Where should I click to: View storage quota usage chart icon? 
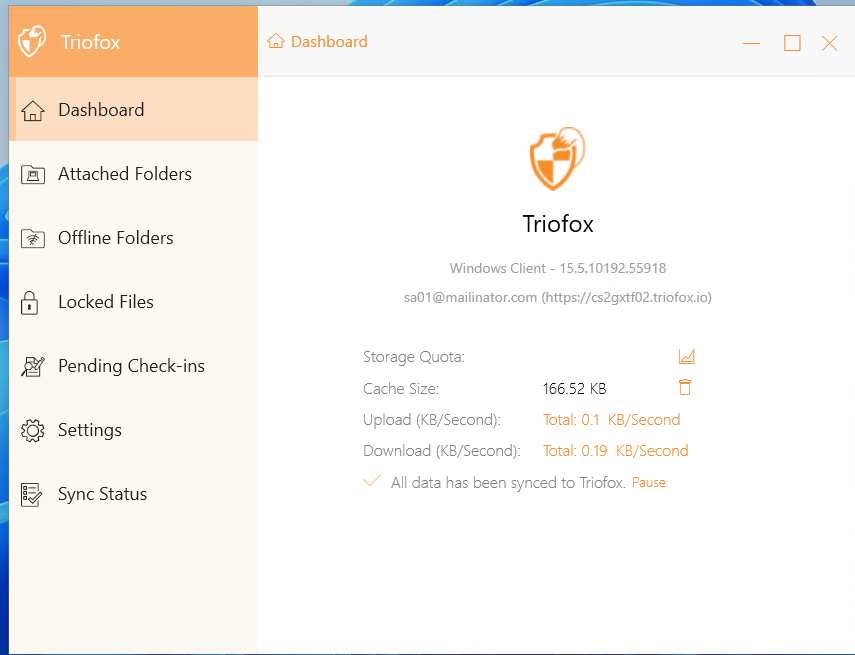pos(687,356)
